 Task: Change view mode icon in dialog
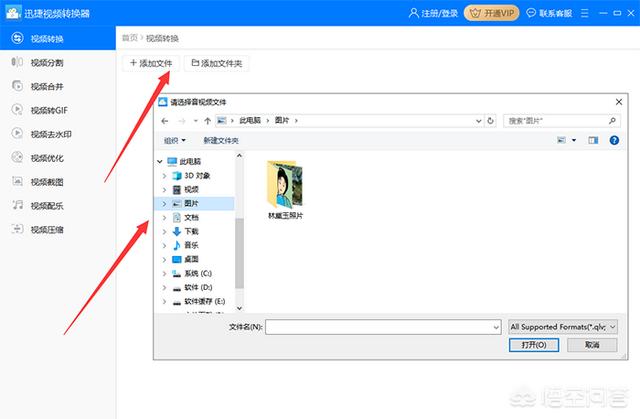tap(562, 140)
